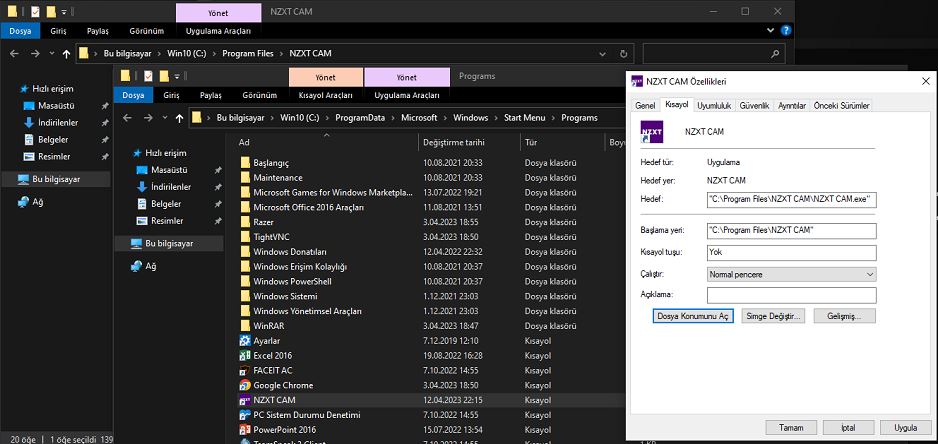Viewport: 938px width, 444px height.
Task: Switch to the Güvenlik tab
Action: (754, 106)
